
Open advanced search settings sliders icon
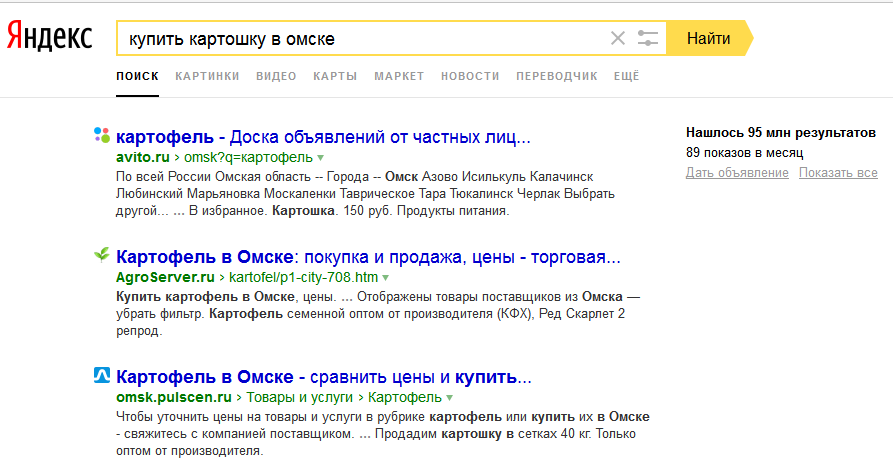point(648,38)
